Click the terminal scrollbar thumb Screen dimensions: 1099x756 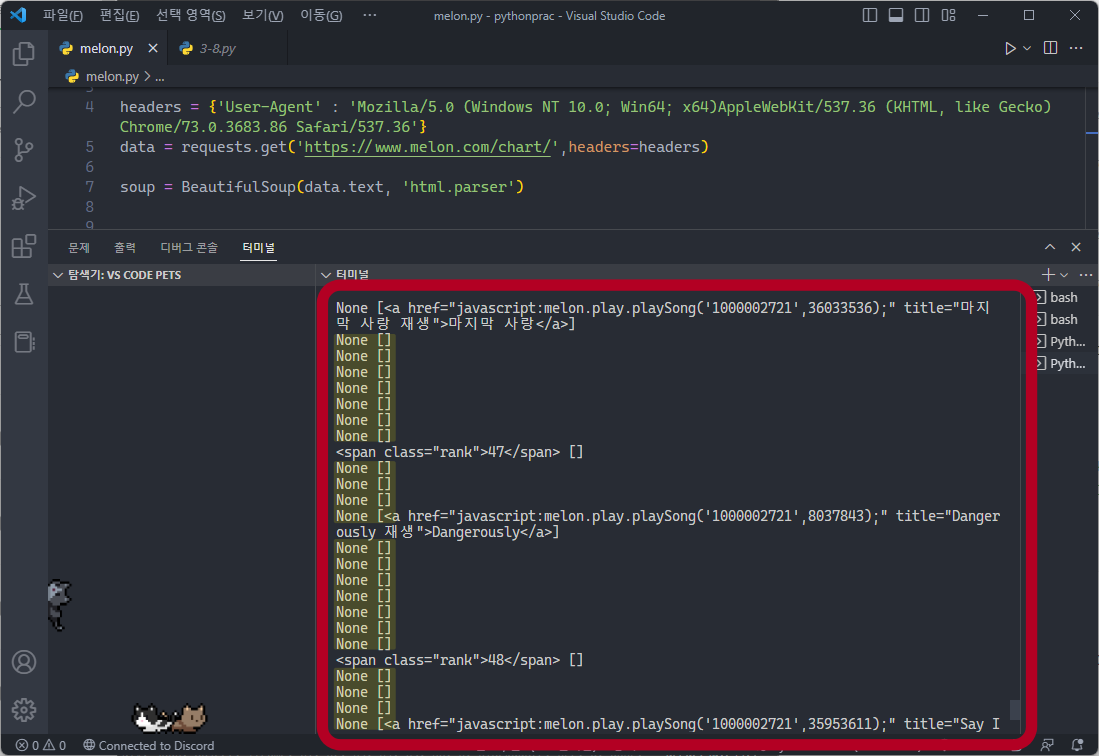[1014, 709]
